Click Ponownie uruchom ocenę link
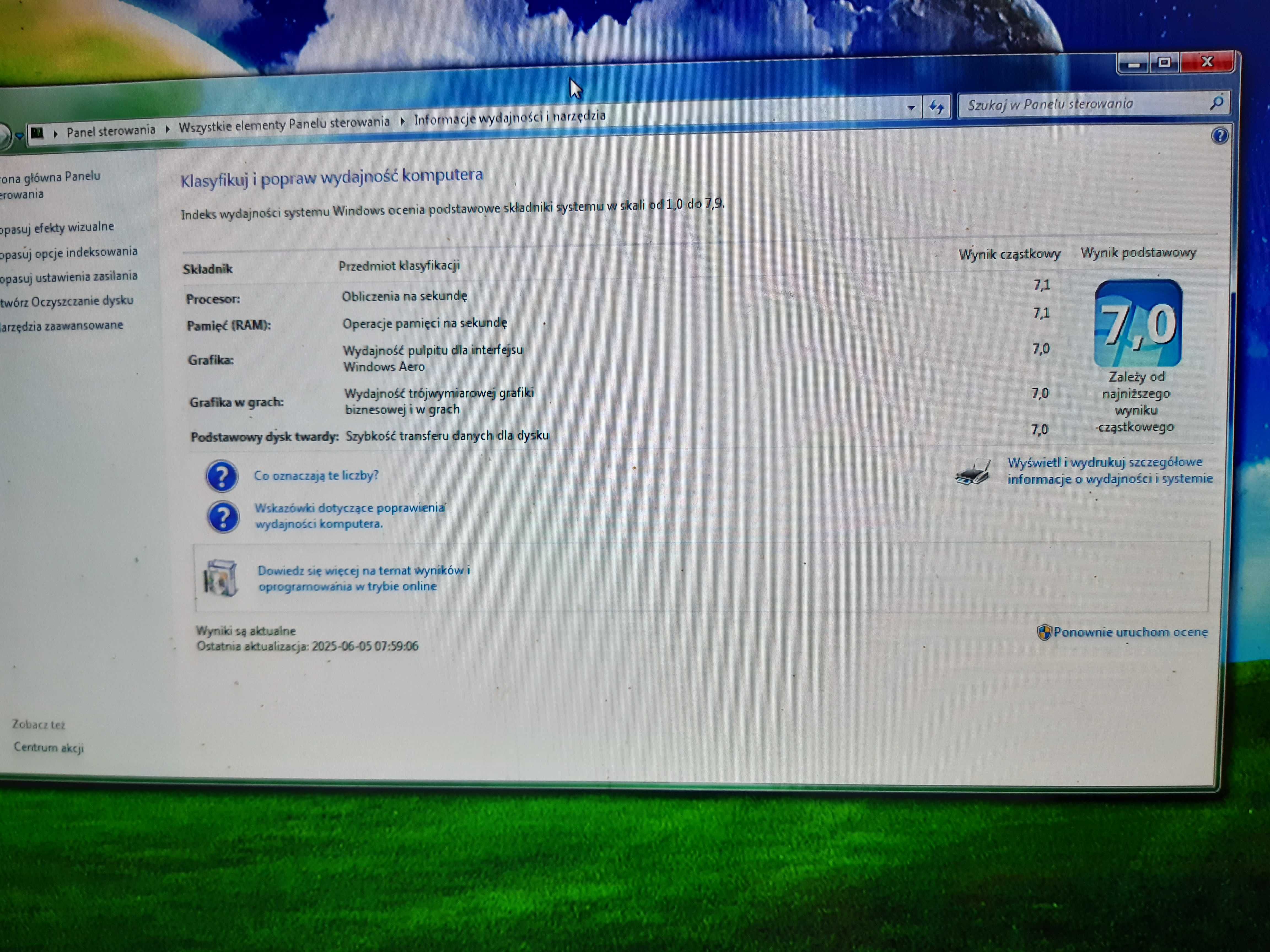 1131,632
